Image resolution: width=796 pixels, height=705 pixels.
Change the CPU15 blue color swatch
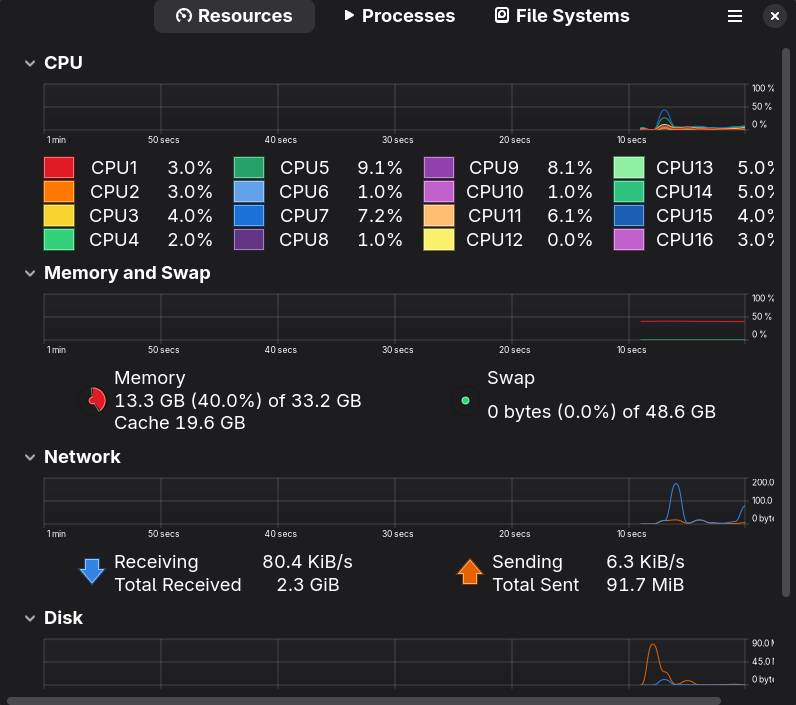click(x=629, y=215)
